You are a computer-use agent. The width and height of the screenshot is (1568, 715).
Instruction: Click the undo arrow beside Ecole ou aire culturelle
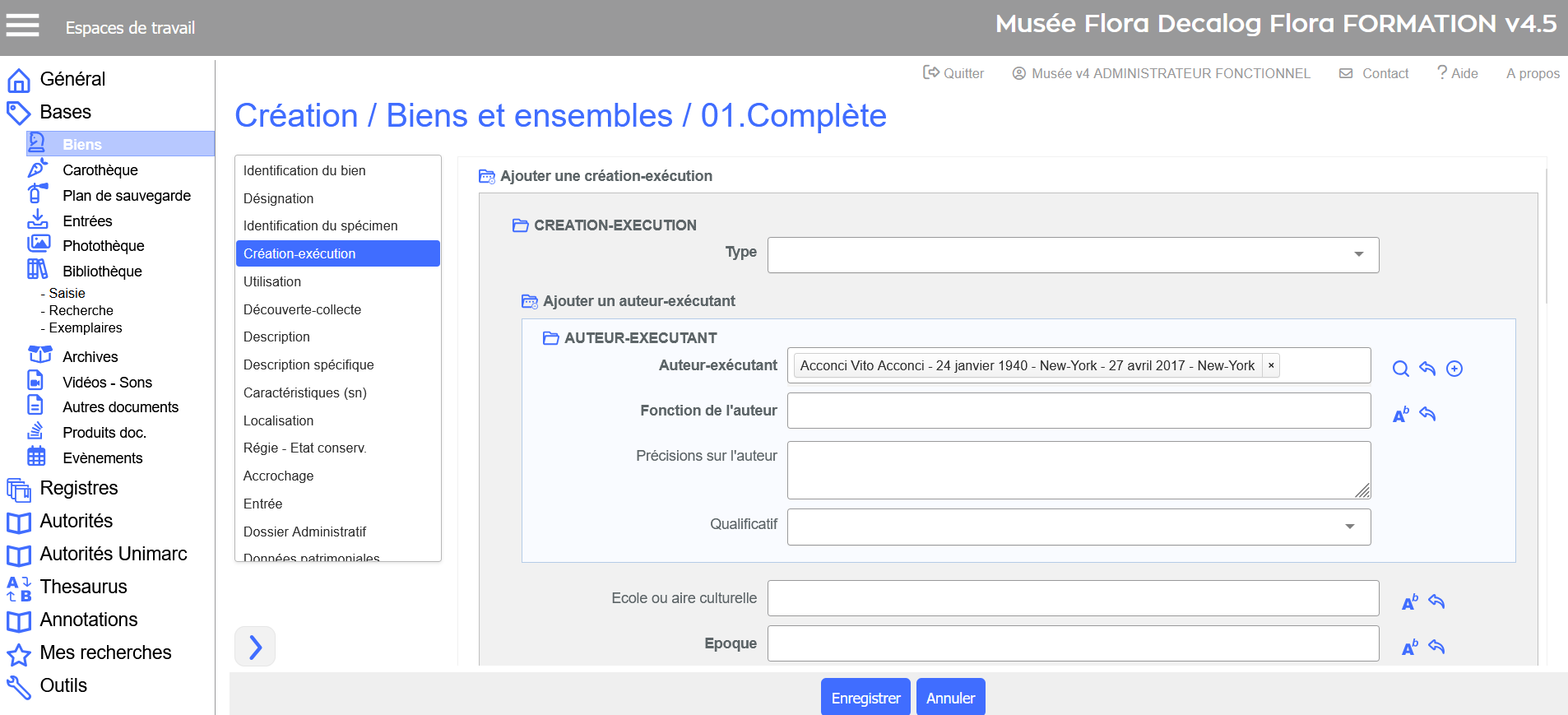pos(1436,601)
